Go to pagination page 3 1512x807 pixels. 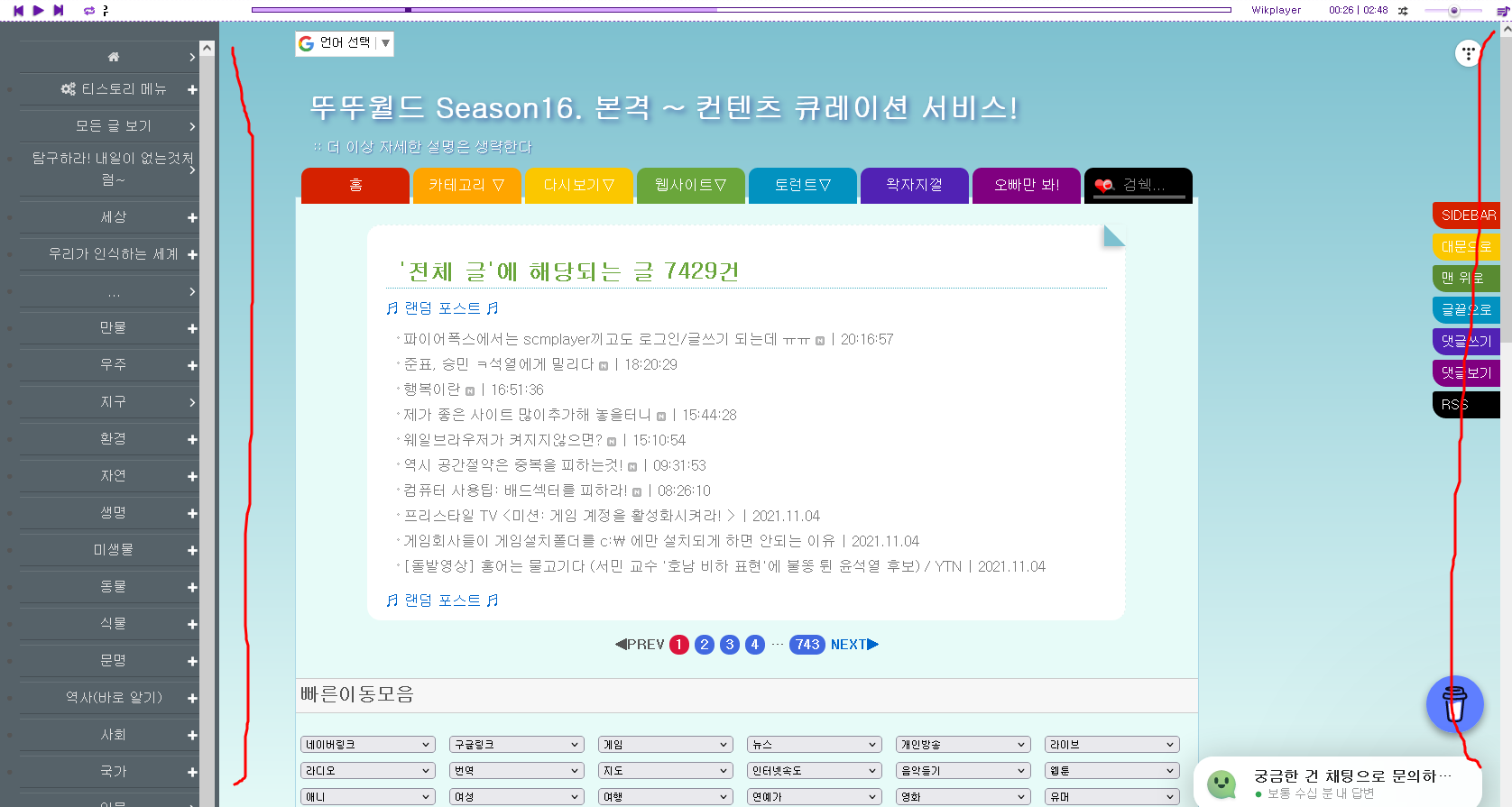[x=730, y=645]
